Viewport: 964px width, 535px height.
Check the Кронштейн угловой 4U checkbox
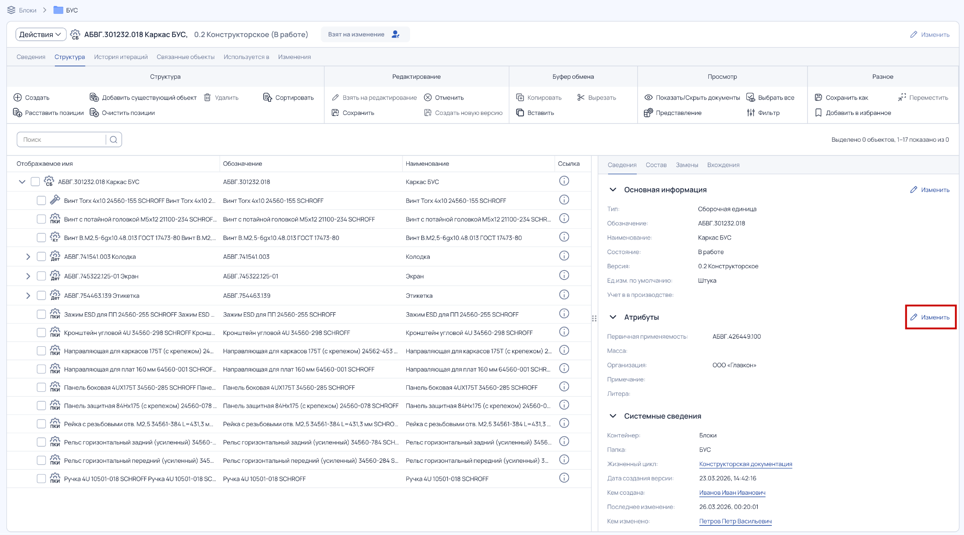pyautogui.click(x=41, y=332)
